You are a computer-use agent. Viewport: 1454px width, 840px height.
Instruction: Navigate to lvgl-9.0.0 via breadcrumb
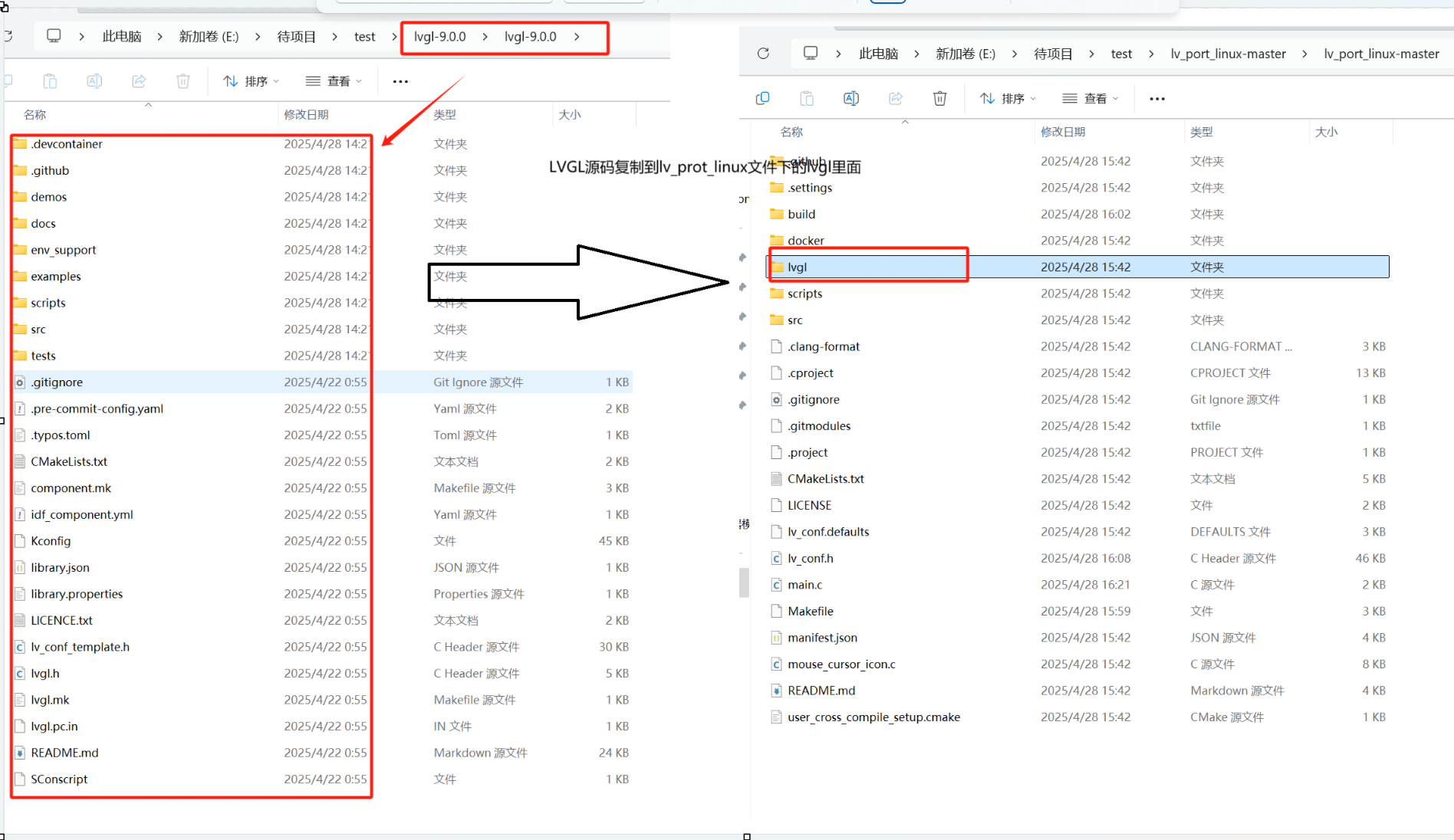coord(439,36)
